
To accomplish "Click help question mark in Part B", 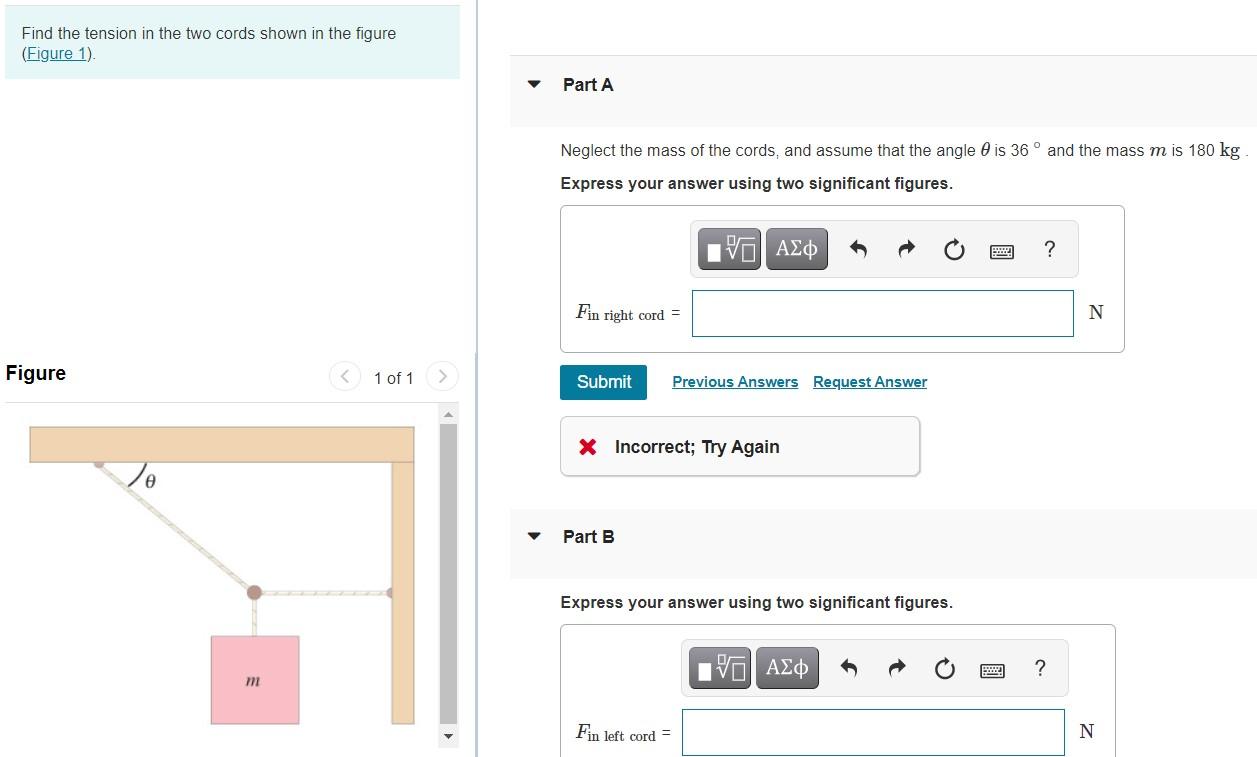I will tap(1040, 668).
